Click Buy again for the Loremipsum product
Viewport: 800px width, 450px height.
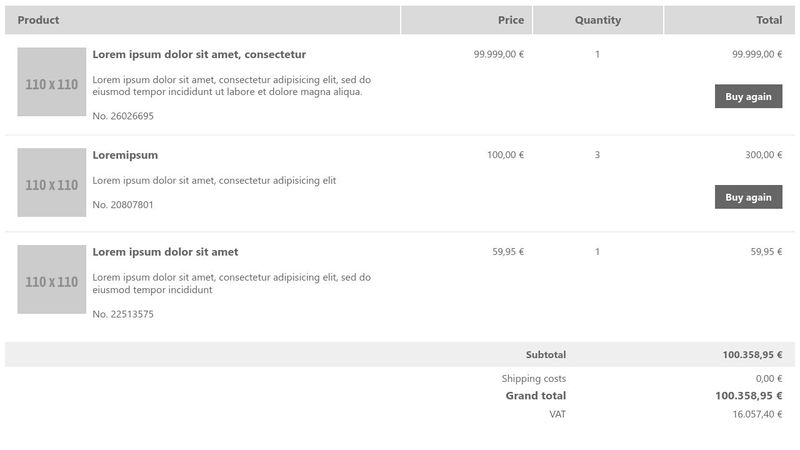click(748, 197)
